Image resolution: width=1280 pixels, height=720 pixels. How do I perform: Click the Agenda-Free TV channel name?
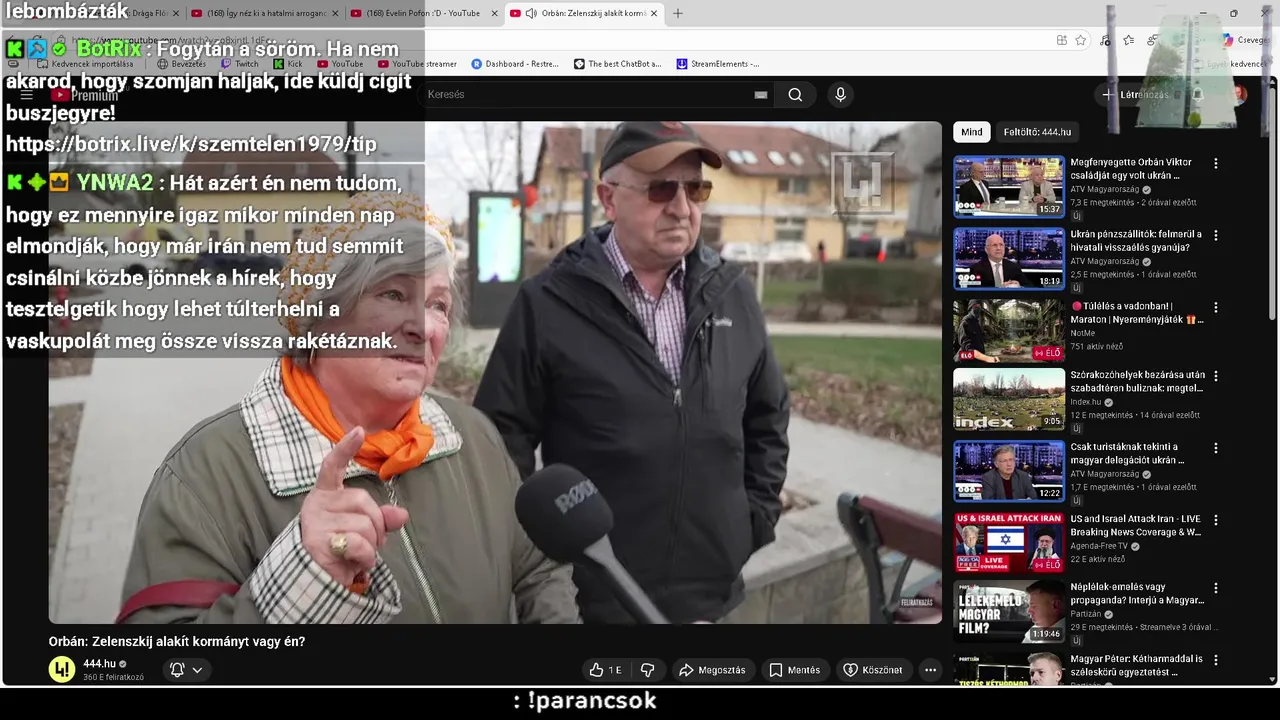1099,546
